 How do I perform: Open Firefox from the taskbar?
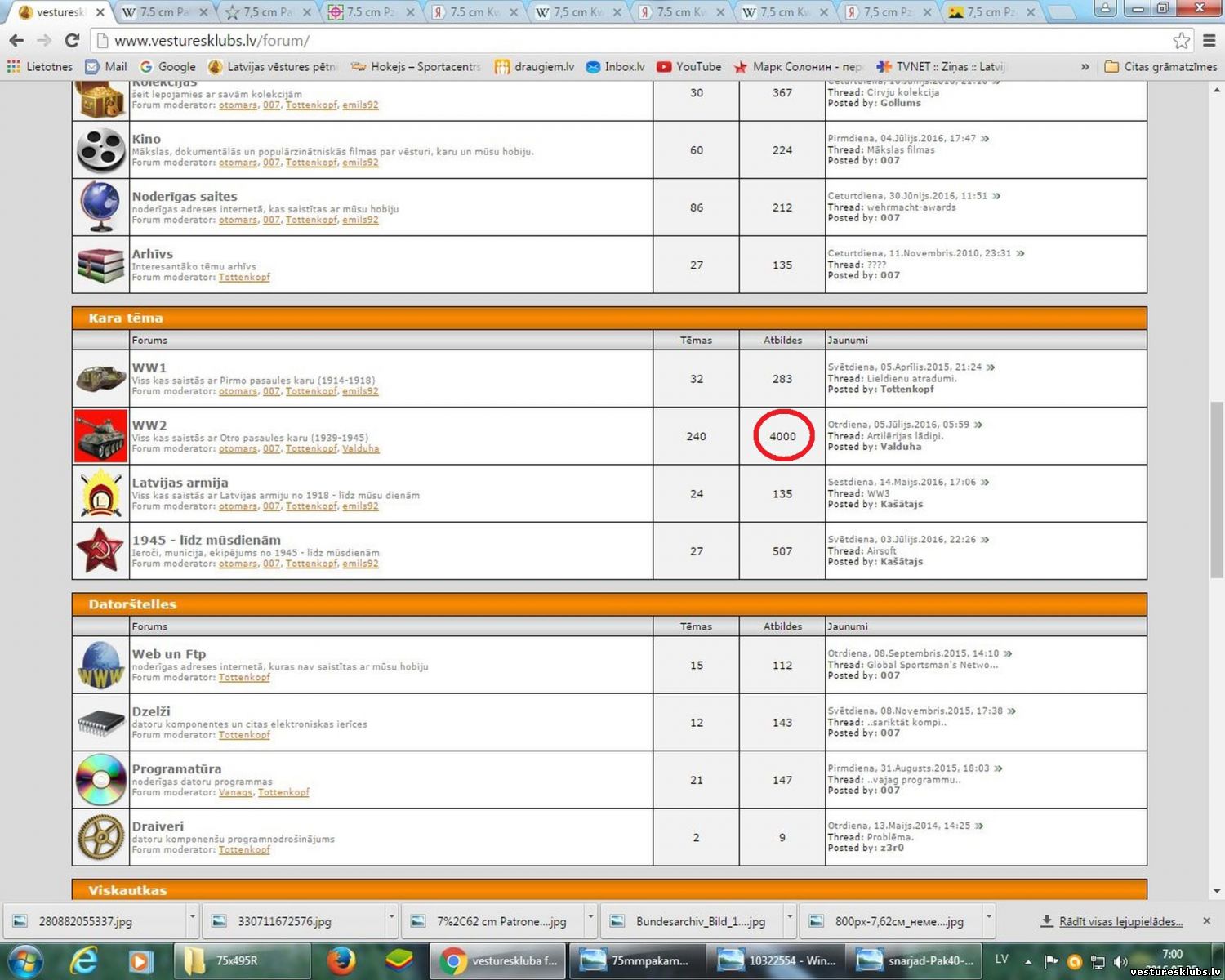341,960
